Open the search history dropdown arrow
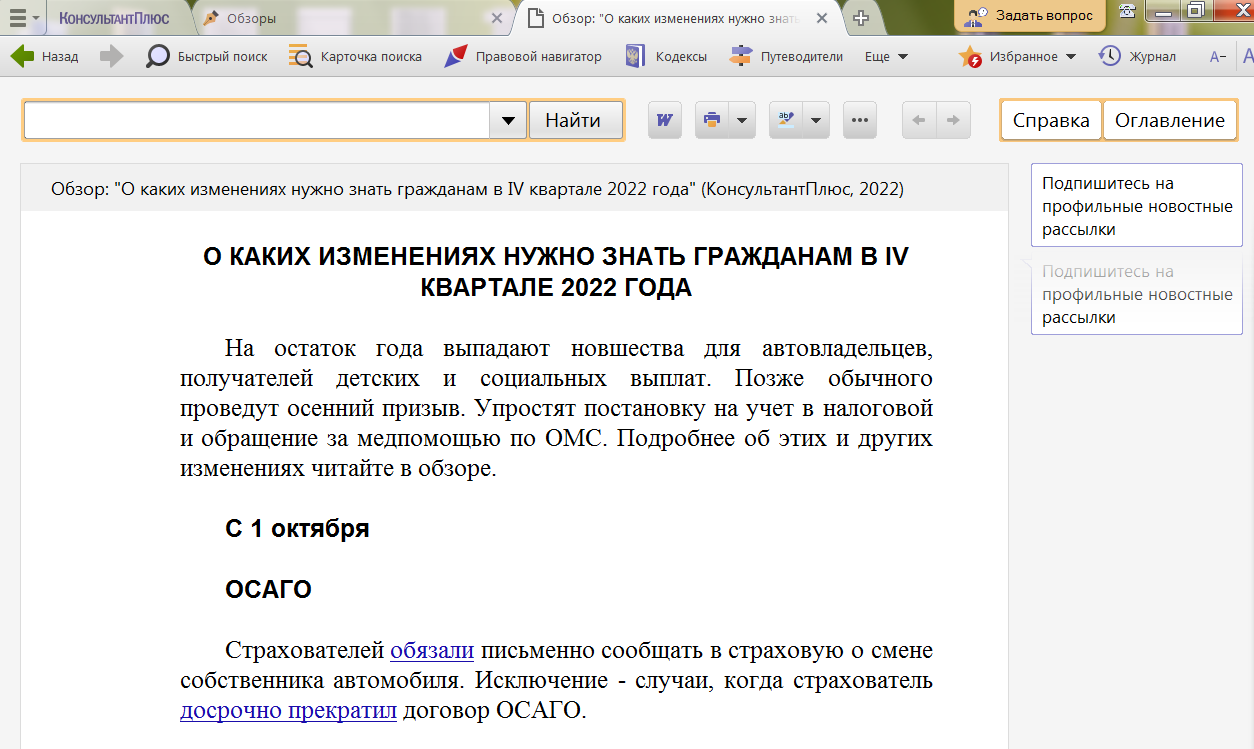The height and width of the screenshot is (749, 1254). 508,120
